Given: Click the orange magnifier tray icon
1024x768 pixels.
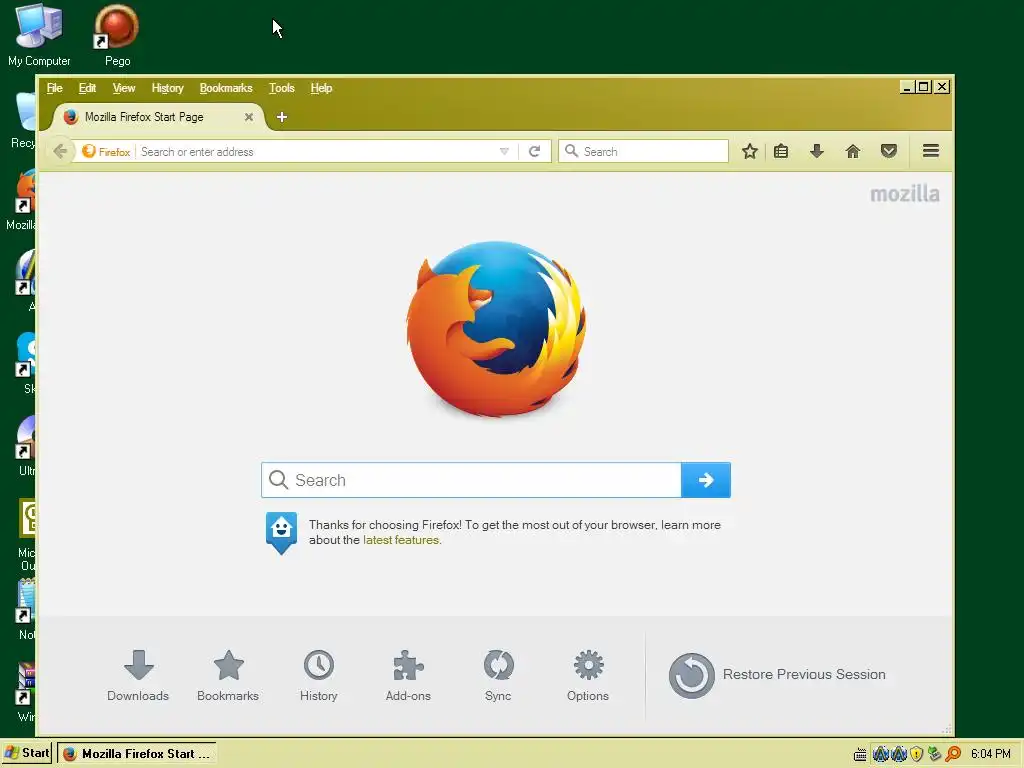Looking at the screenshot, I should (953, 754).
